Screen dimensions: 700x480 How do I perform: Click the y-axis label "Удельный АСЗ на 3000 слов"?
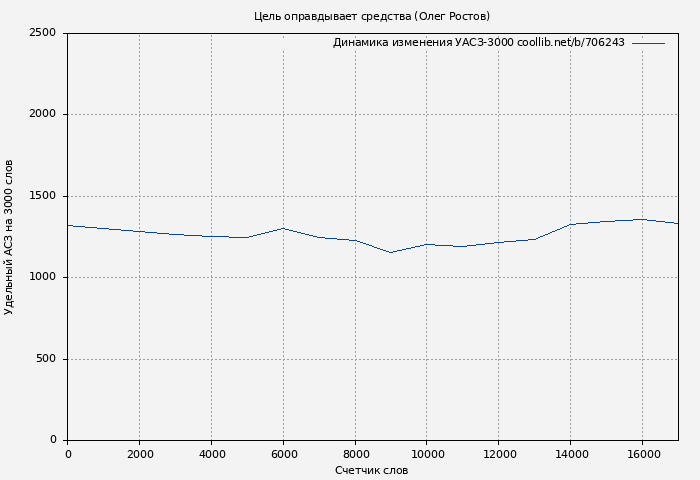[x=9, y=237]
